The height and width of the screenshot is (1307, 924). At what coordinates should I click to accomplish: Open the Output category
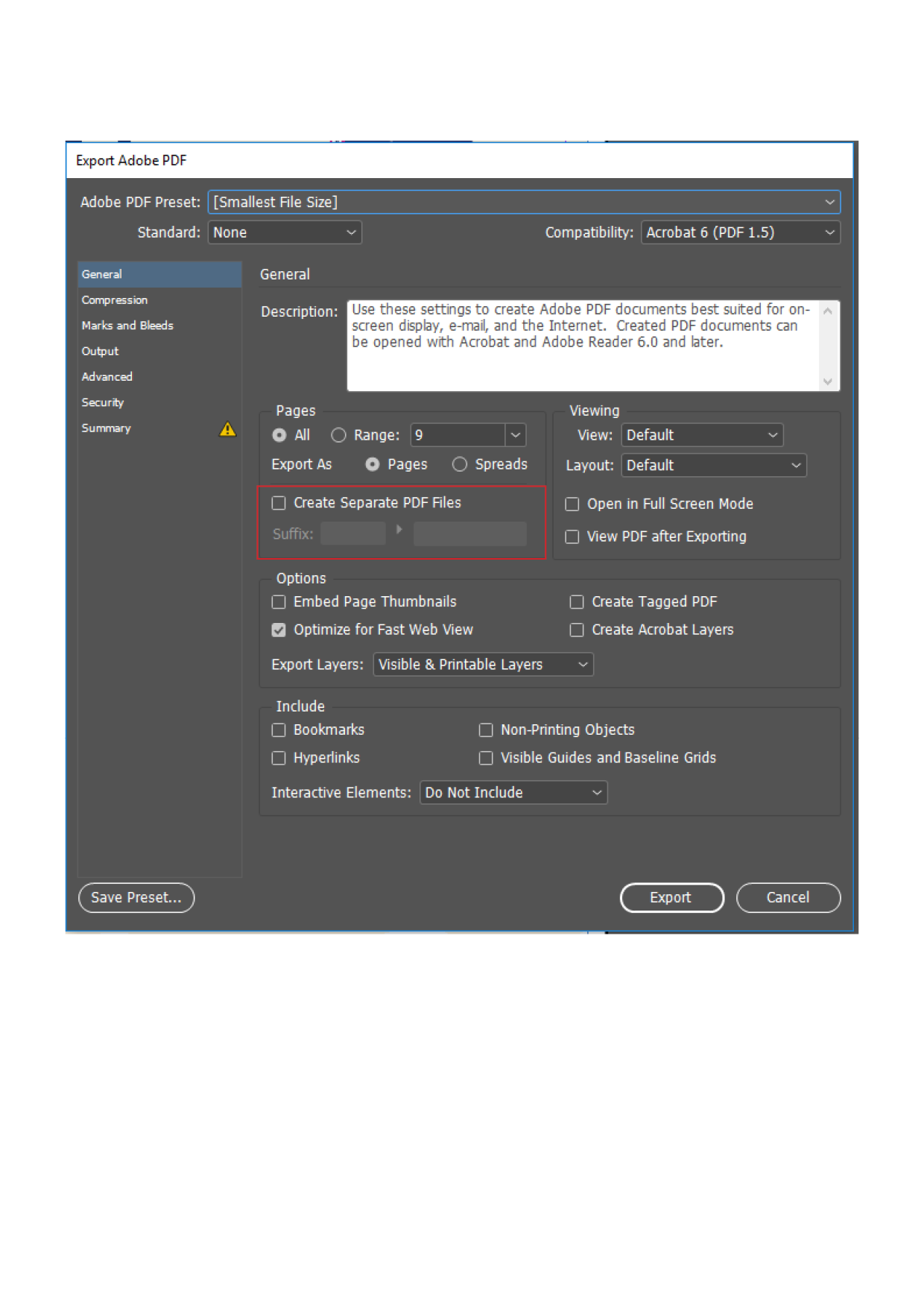click(x=159, y=351)
